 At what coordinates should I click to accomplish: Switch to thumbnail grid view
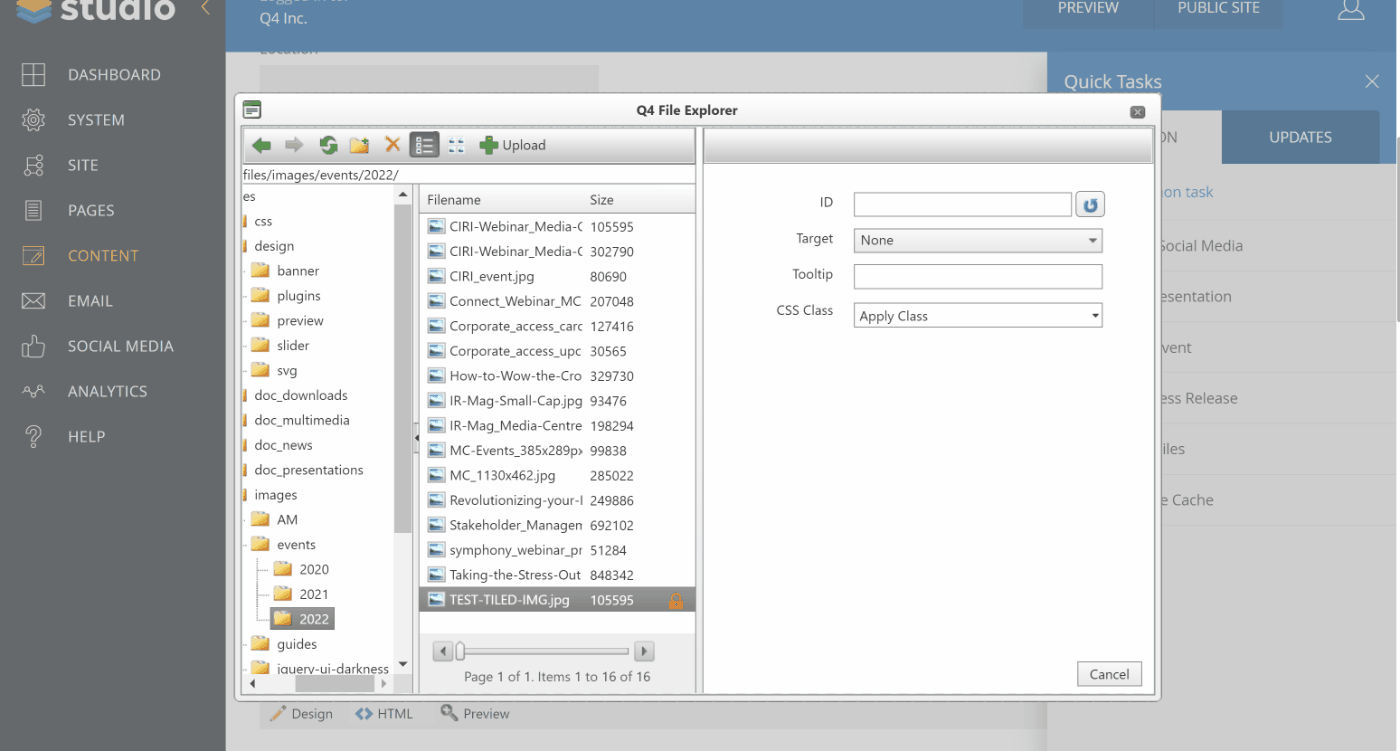point(456,145)
